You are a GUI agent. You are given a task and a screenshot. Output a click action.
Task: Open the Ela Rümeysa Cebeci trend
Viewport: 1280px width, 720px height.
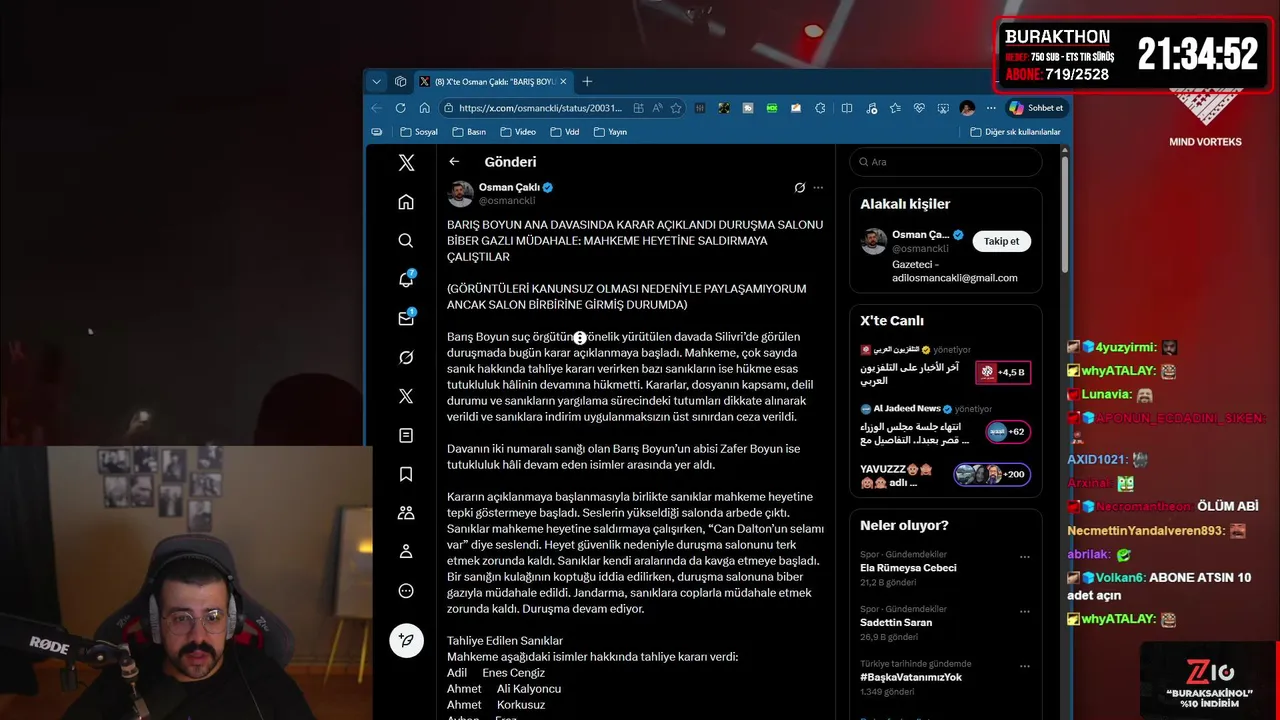click(x=908, y=568)
